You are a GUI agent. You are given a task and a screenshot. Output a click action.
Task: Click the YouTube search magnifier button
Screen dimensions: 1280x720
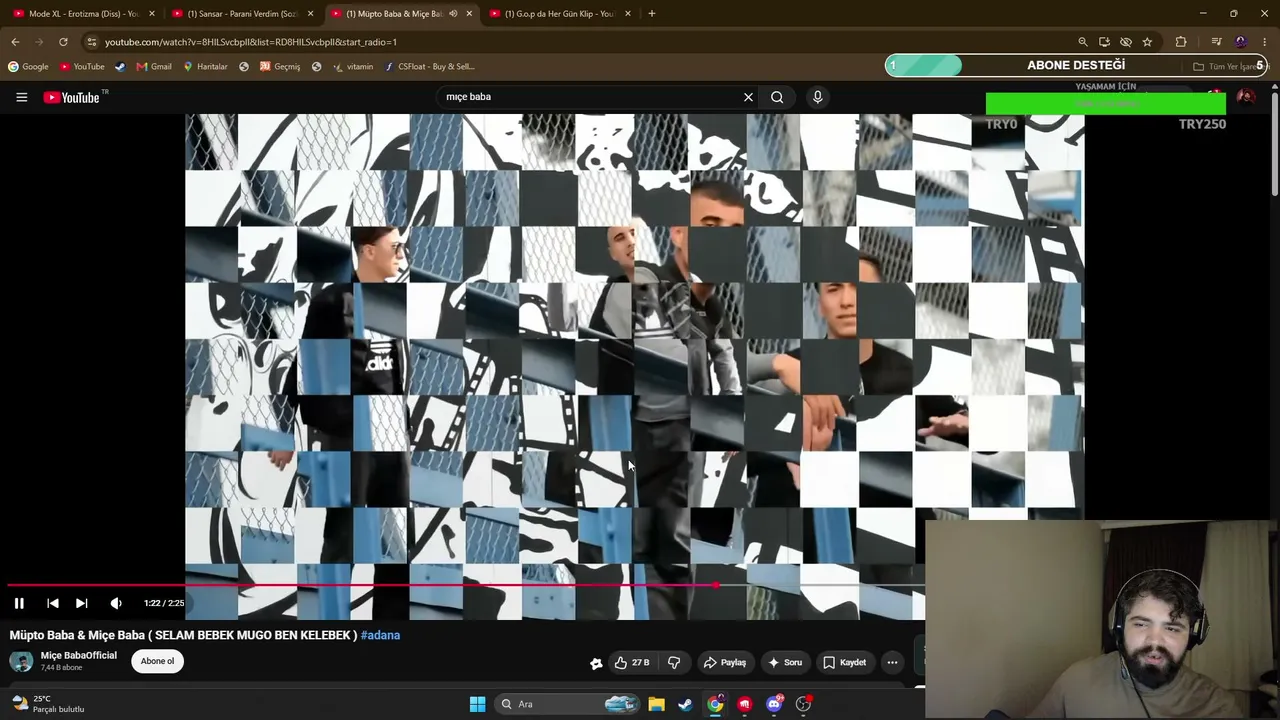pyautogui.click(x=777, y=97)
